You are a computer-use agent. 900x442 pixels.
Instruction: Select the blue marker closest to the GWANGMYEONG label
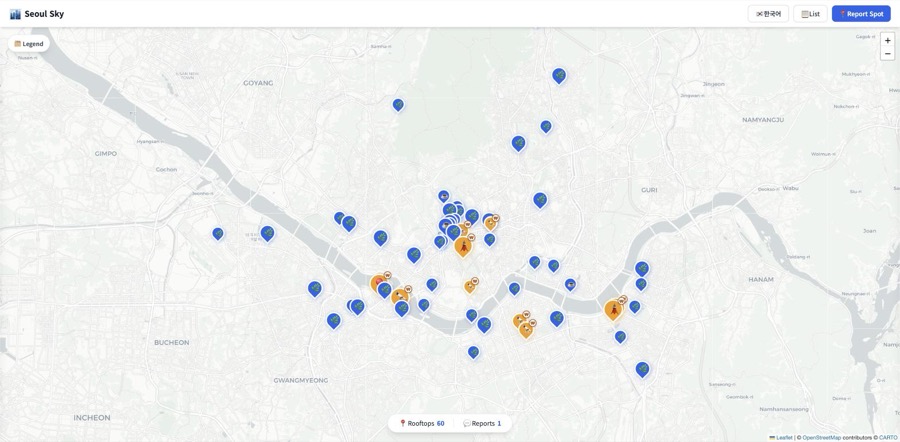(333, 320)
